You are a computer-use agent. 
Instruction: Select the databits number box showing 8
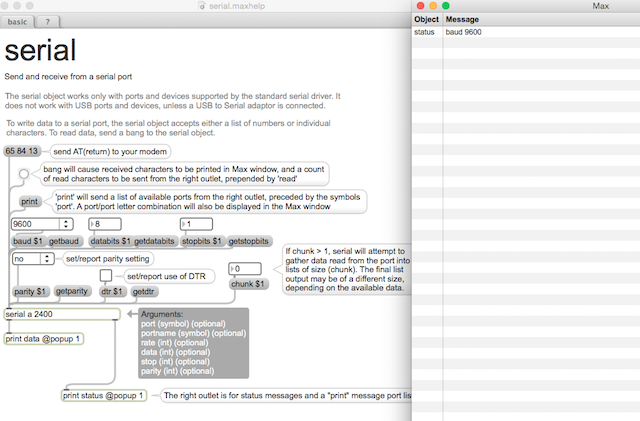pyautogui.click(x=105, y=224)
